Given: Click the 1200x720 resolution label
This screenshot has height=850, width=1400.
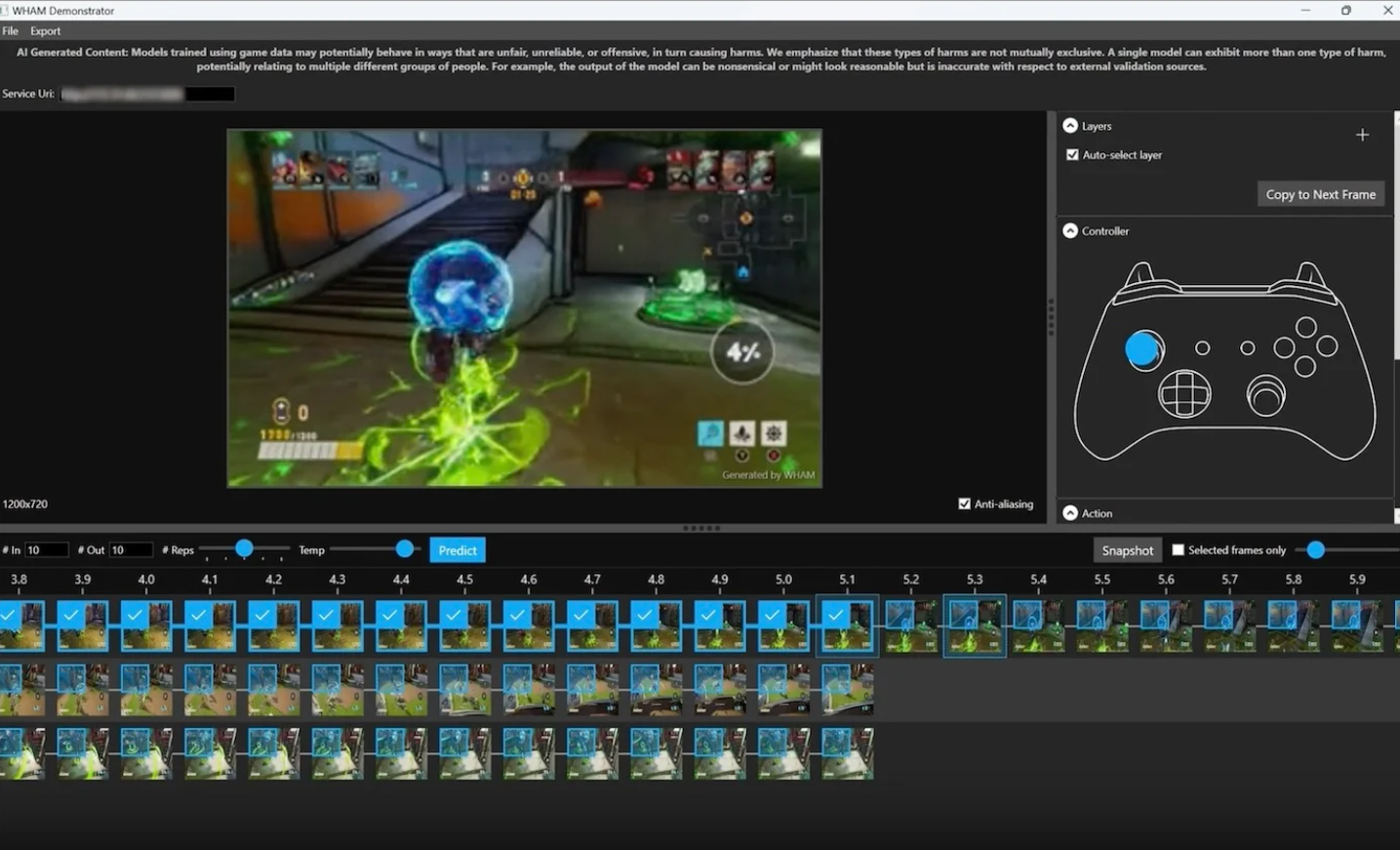Looking at the screenshot, I should click(25, 504).
